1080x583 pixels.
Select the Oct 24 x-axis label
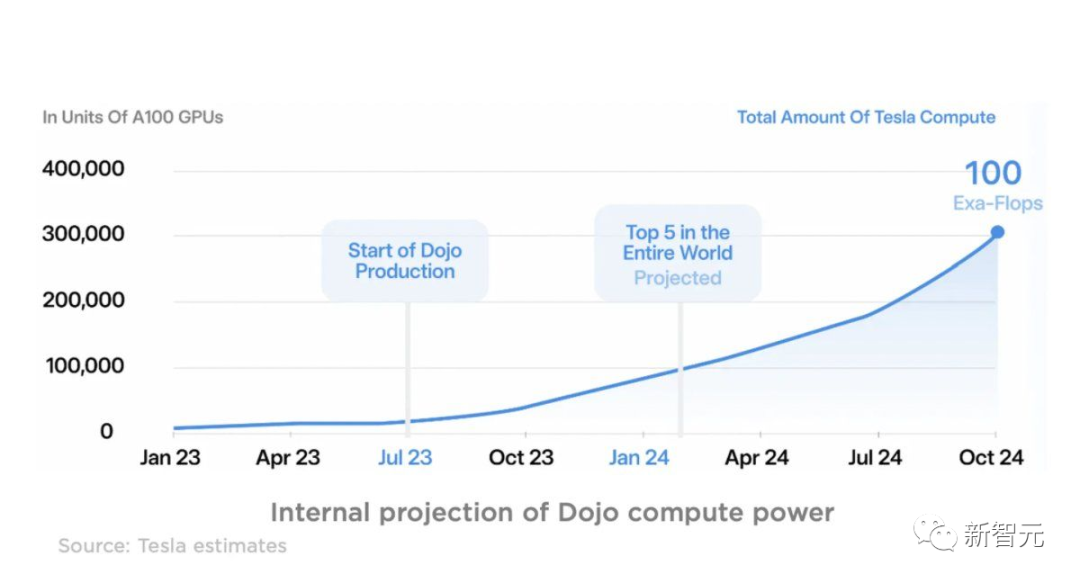point(991,458)
